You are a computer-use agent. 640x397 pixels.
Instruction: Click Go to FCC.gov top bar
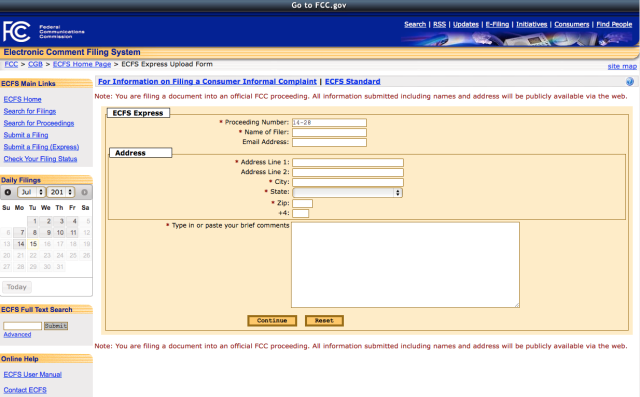pyautogui.click(x=319, y=5)
